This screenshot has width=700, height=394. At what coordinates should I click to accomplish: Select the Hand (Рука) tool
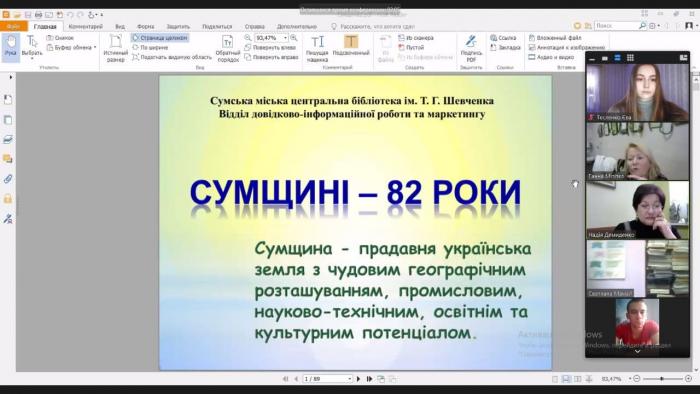[10, 47]
